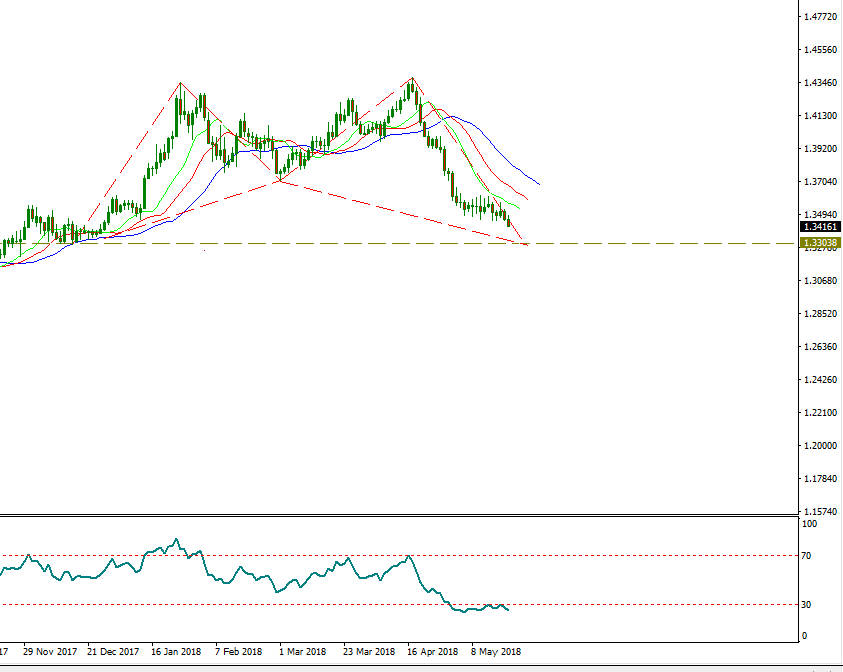Click the 1.20000 price scale label
Screen dimensions: 843x672
820,446
